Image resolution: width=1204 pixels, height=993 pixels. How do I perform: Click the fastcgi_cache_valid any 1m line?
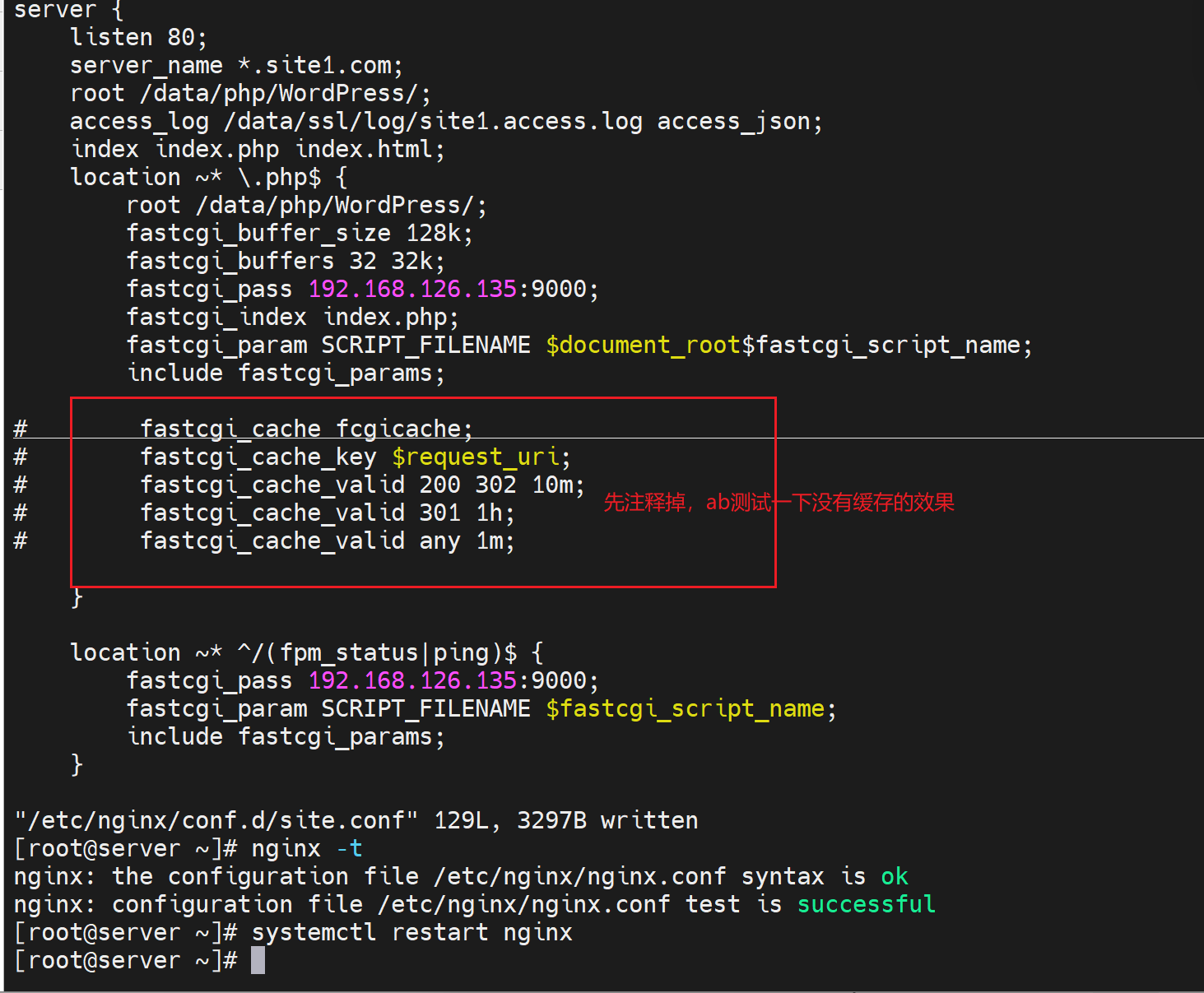click(328, 541)
